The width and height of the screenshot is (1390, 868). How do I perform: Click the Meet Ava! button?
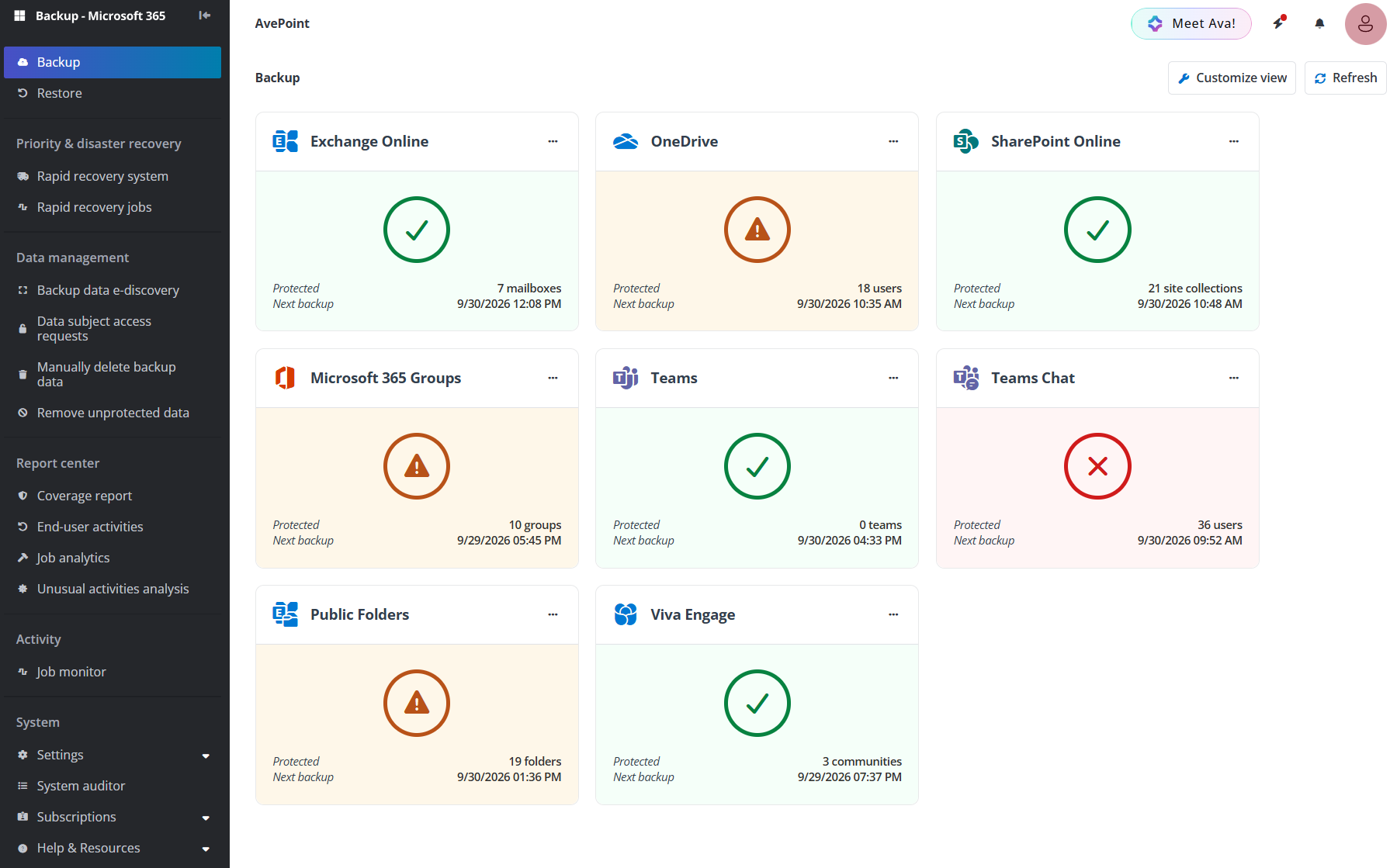(x=1191, y=23)
